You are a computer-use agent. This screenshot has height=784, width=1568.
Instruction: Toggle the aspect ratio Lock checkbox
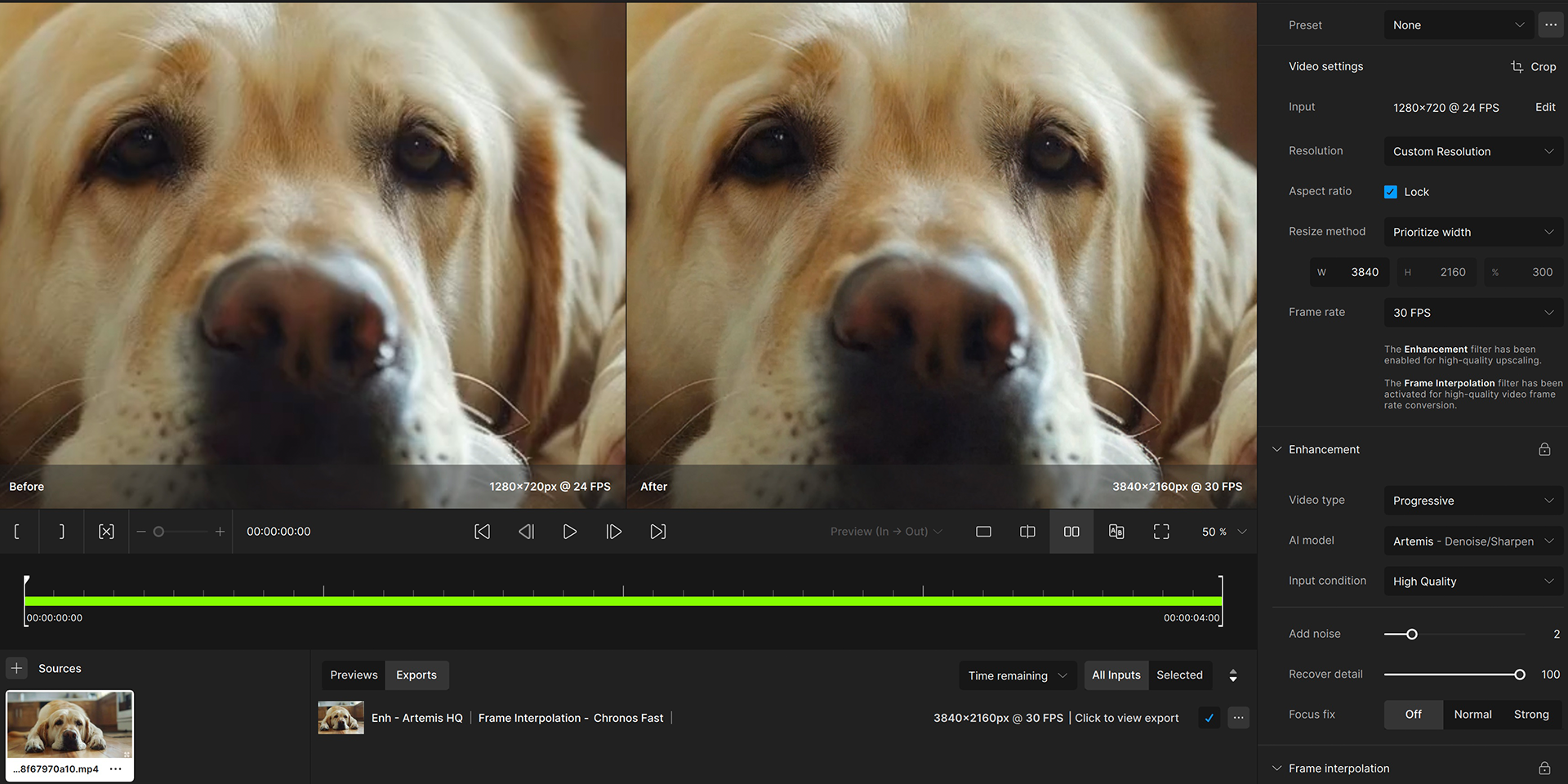(x=1391, y=192)
